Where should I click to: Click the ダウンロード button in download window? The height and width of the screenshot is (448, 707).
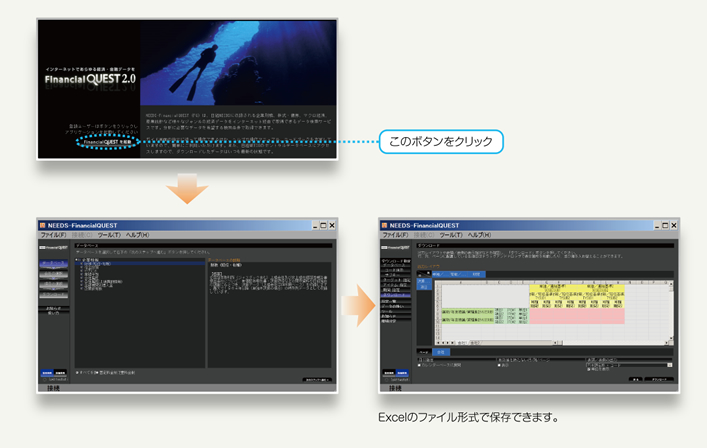coord(659,379)
